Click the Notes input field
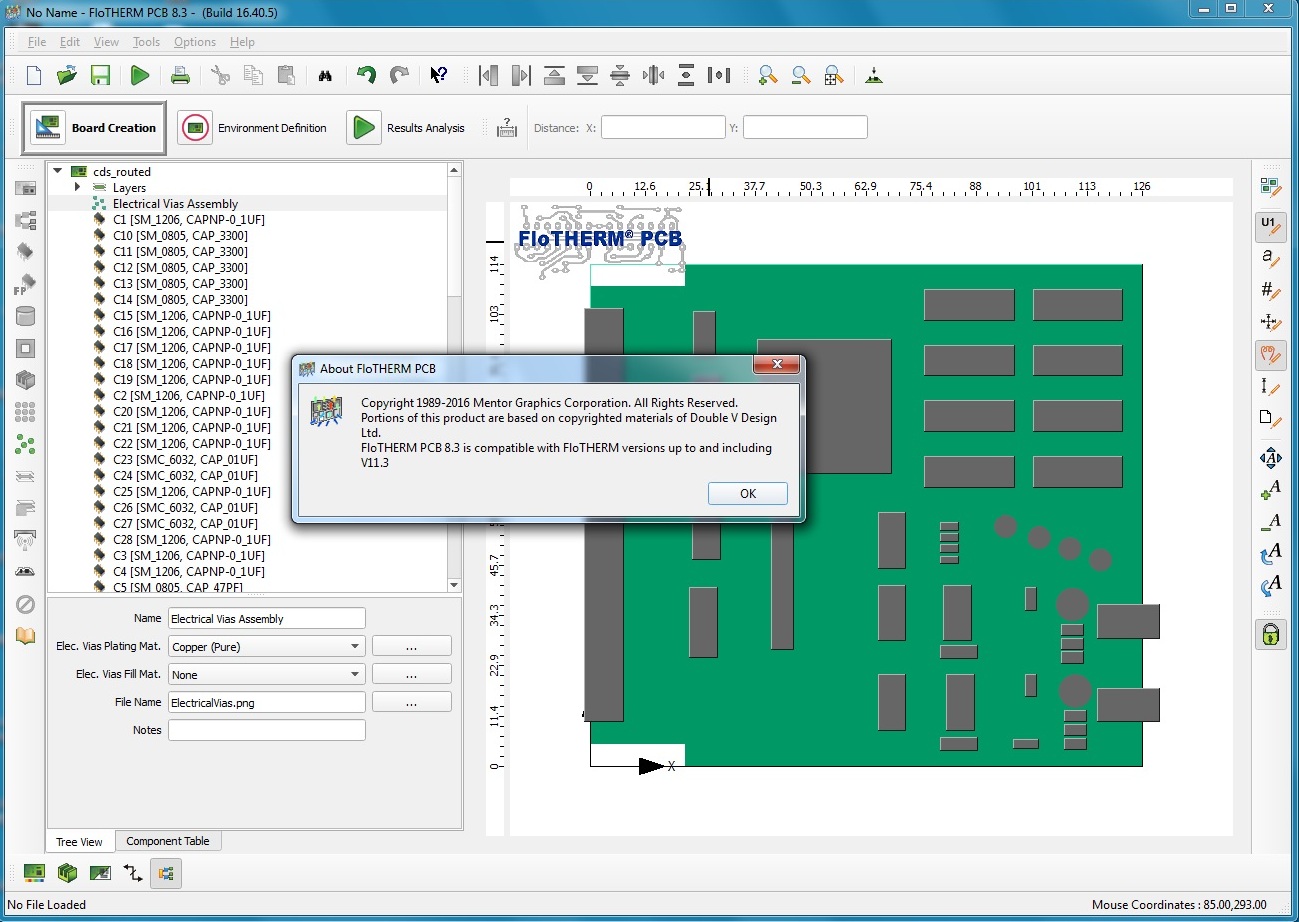The height and width of the screenshot is (922, 1299). pos(267,730)
